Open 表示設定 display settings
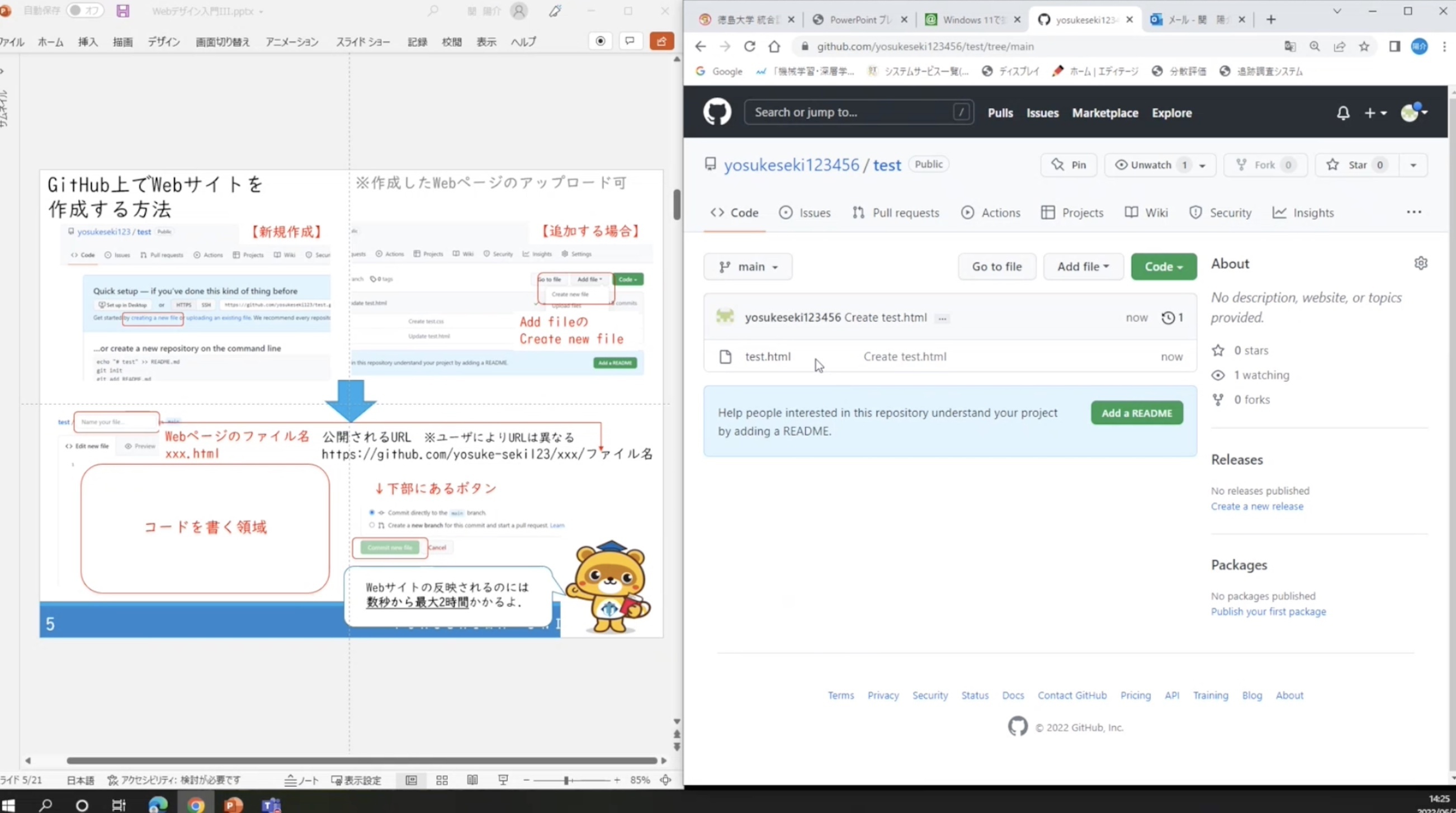1456x813 pixels. [356, 780]
